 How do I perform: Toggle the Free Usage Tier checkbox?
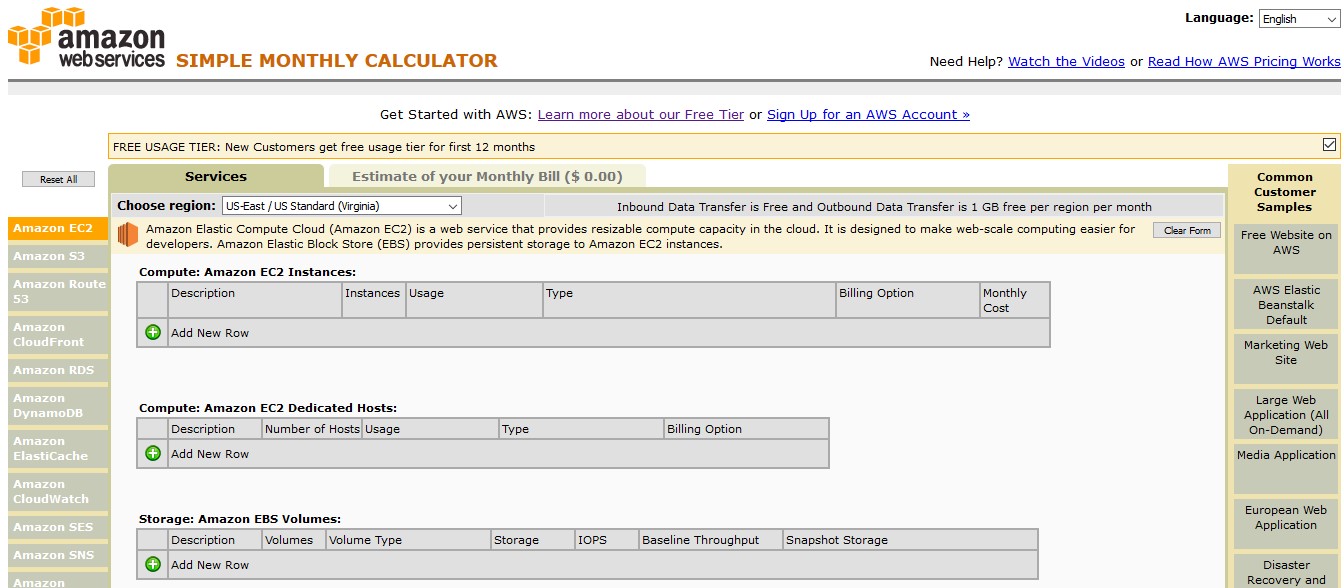click(1329, 145)
